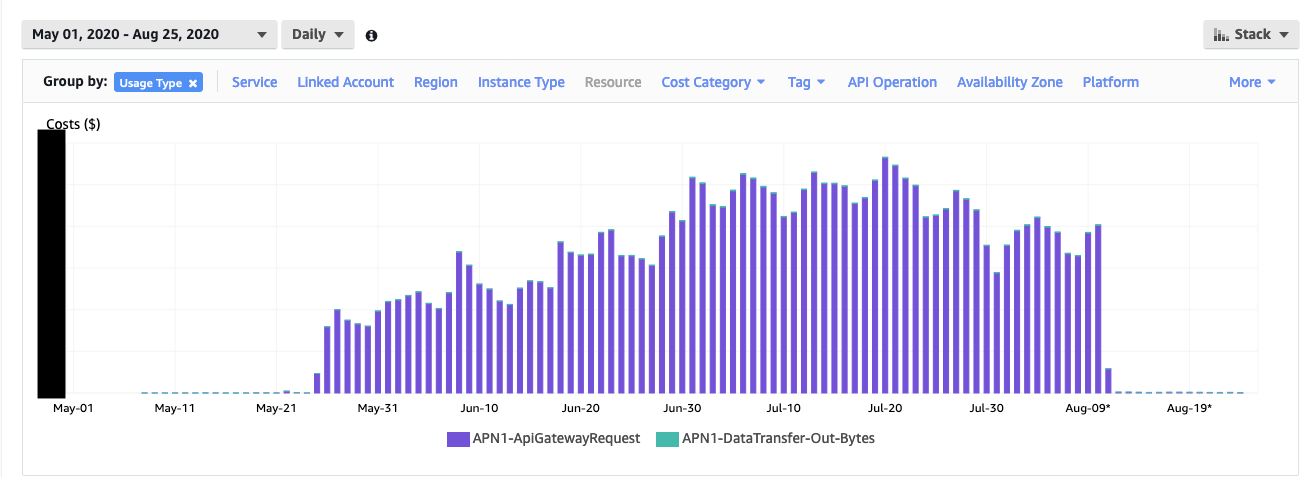
Task: Toggle the APN1-ApiGatewayRequest legend swatch
Action: (458, 438)
